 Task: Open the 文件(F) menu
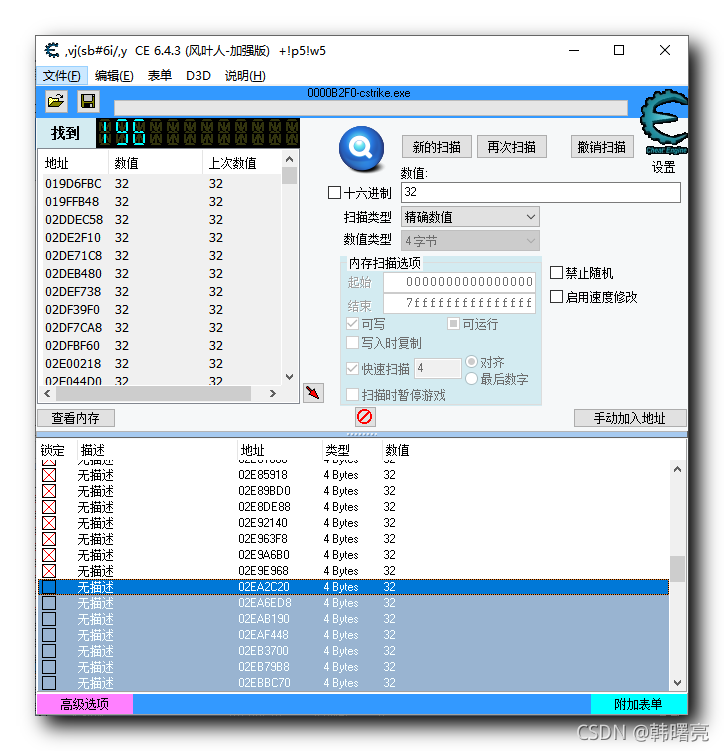click(x=62, y=76)
